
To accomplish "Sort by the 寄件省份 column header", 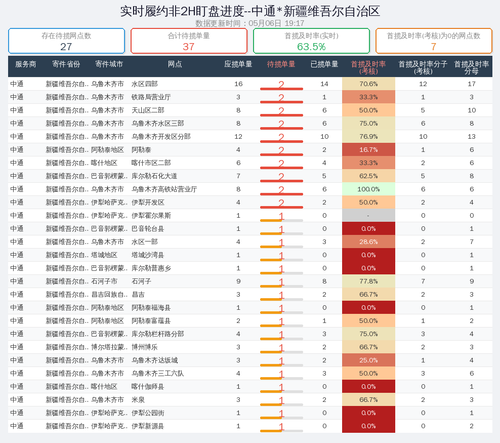I will coord(66,64).
